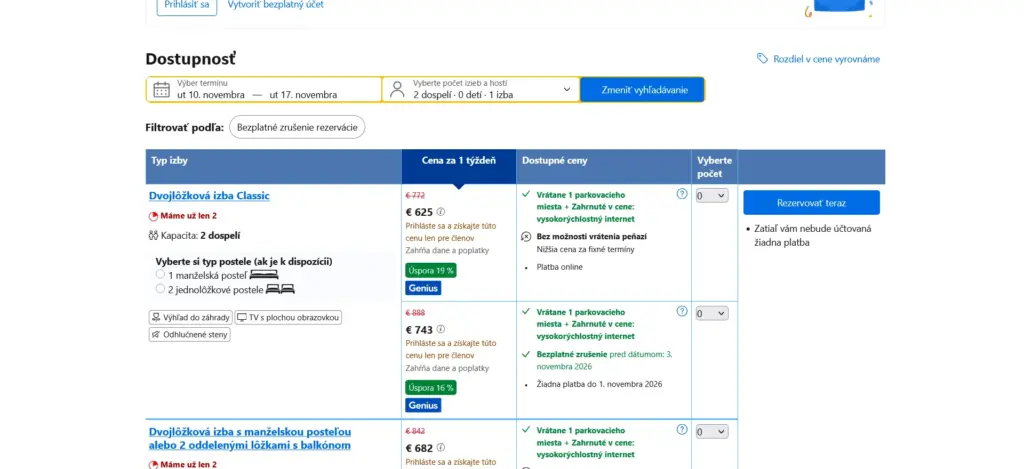Click Úspora 19 % badge
This screenshot has width=1024, height=469.
pyautogui.click(x=430, y=270)
